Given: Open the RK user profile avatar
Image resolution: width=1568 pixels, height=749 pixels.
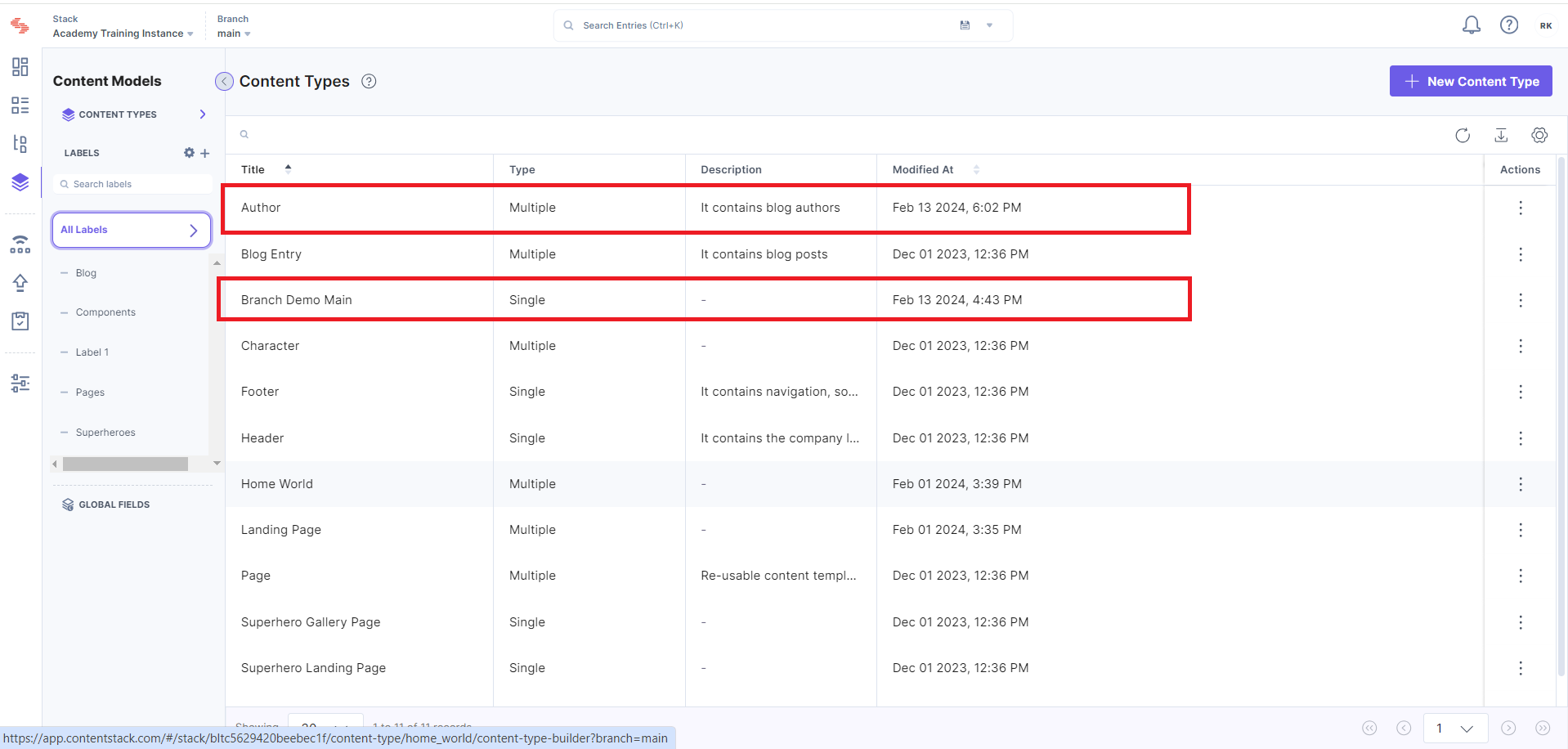Looking at the screenshot, I should 1546,25.
